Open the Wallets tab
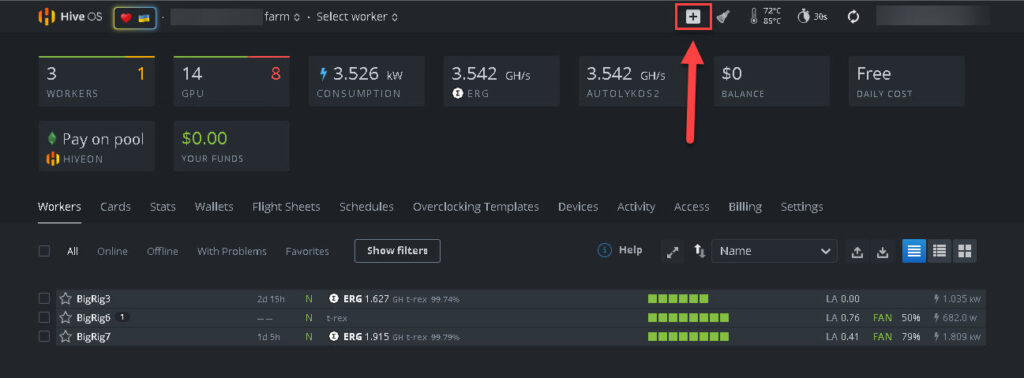 click(x=214, y=207)
